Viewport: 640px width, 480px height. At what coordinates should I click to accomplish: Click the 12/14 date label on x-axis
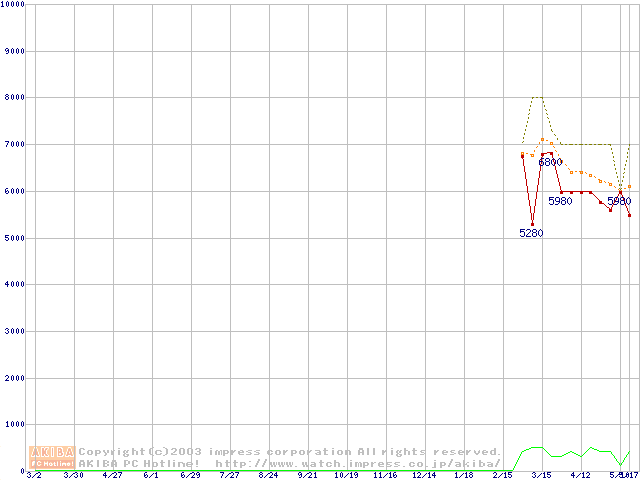424,475
